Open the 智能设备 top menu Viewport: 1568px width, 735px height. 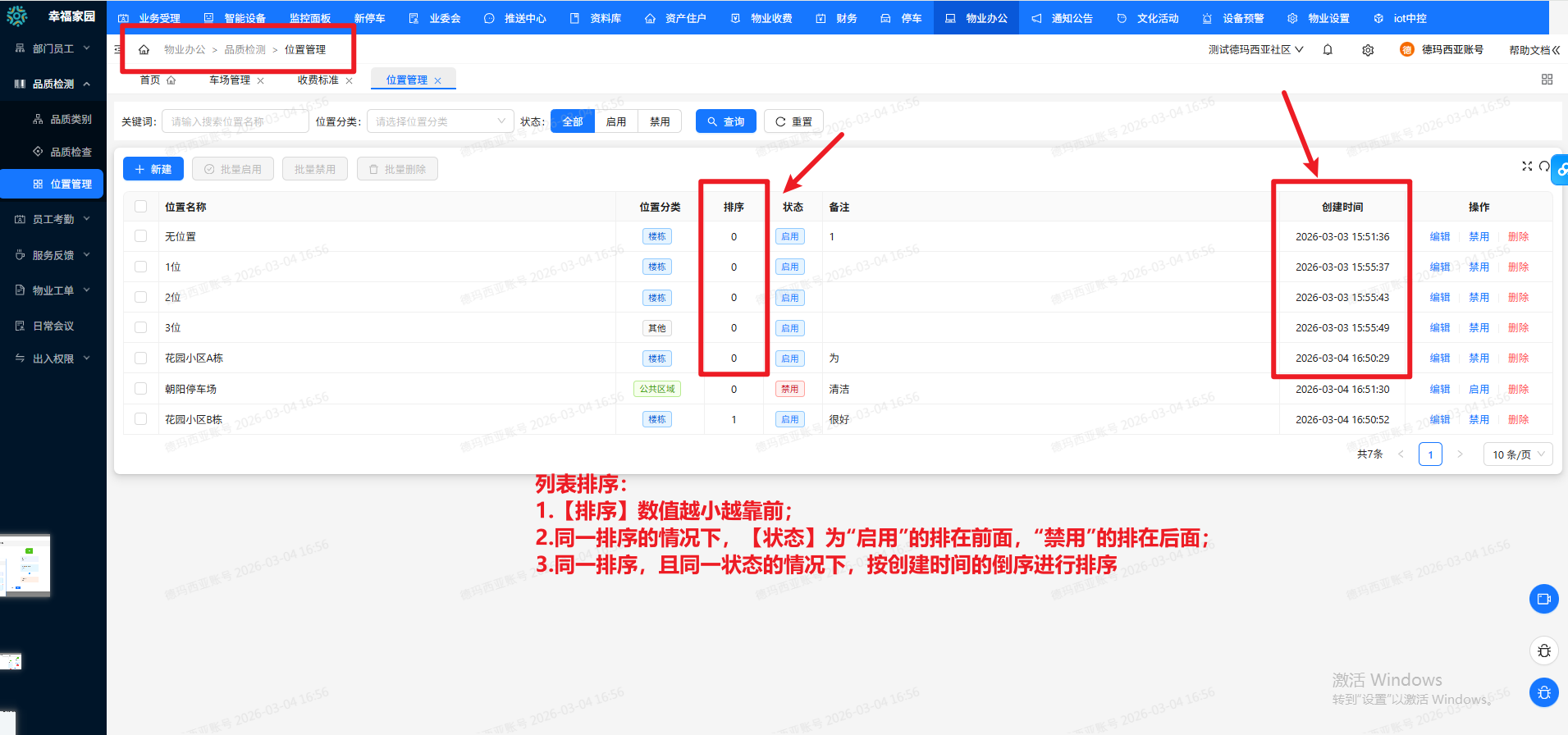[235, 18]
